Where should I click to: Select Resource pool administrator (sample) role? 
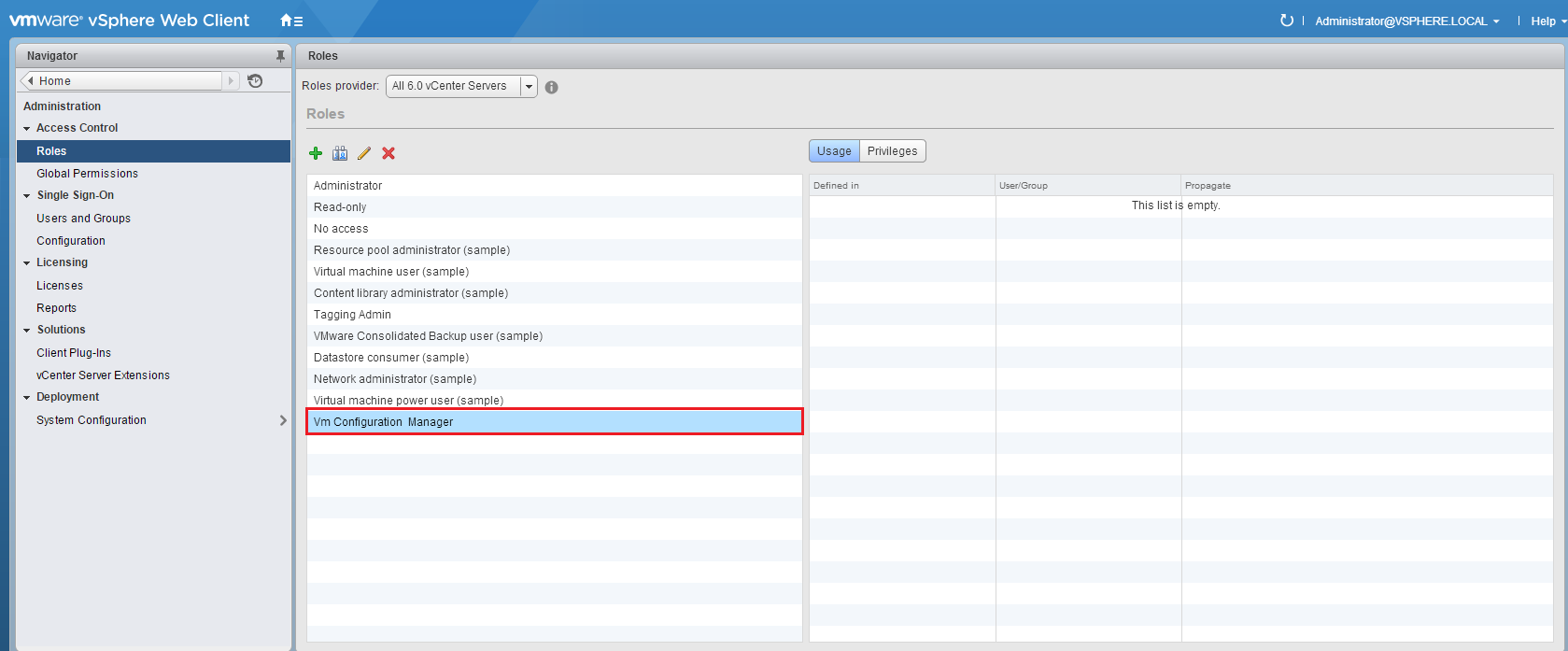click(555, 250)
